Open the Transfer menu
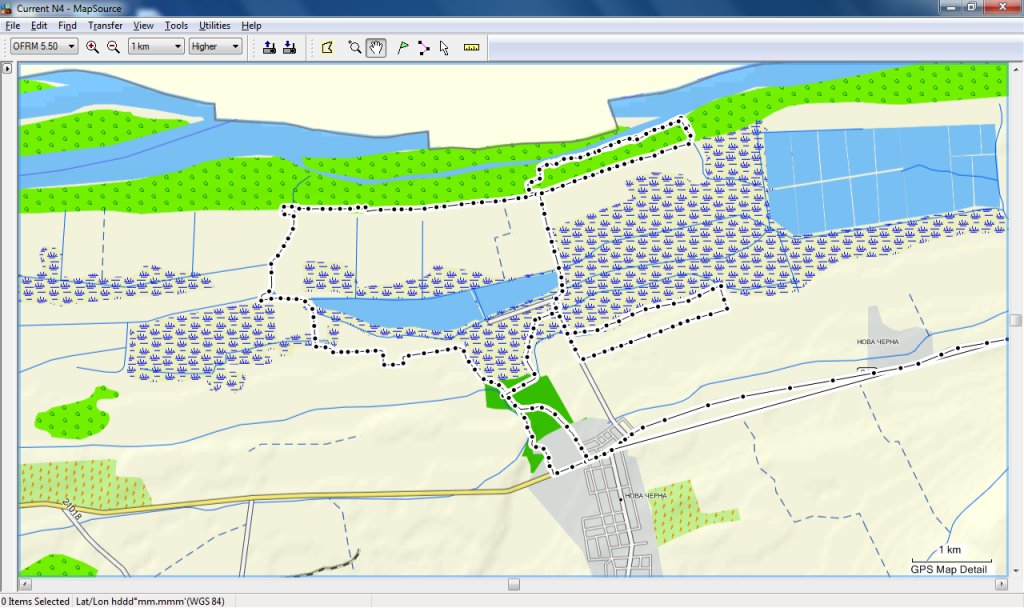1024x608 pixels. pos(105,25)
